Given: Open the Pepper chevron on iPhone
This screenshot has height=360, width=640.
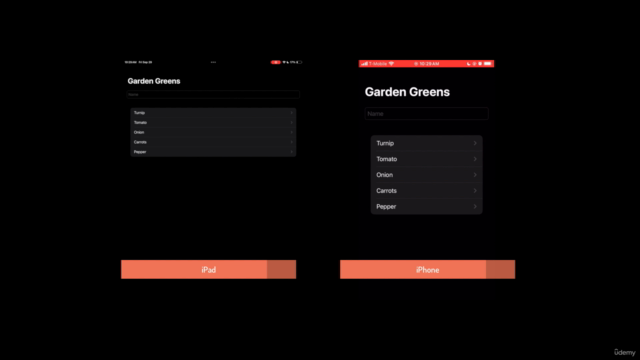Looking at the screenshot, I should (475, 207).
